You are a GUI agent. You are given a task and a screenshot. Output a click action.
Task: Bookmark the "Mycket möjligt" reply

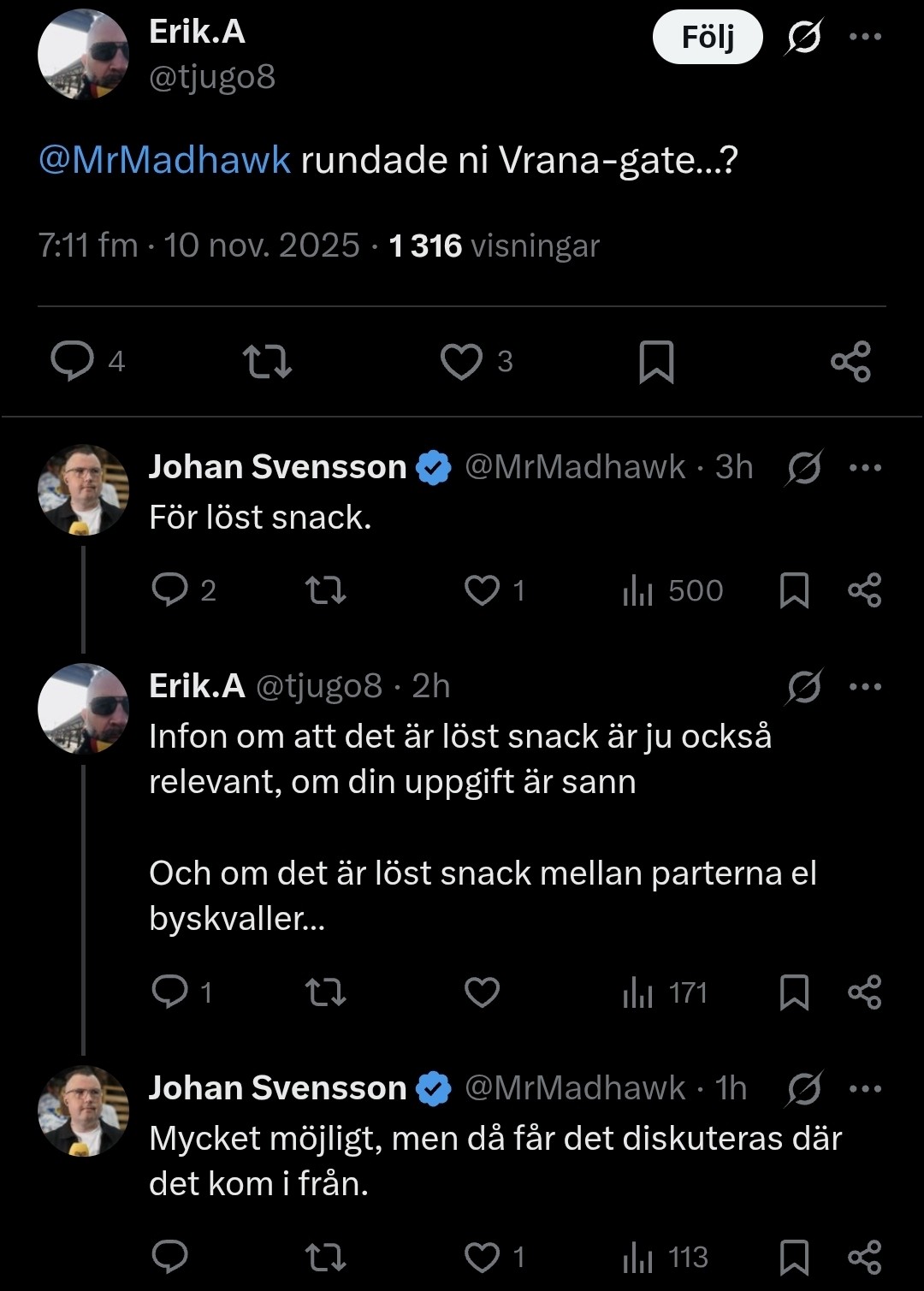794,1257
